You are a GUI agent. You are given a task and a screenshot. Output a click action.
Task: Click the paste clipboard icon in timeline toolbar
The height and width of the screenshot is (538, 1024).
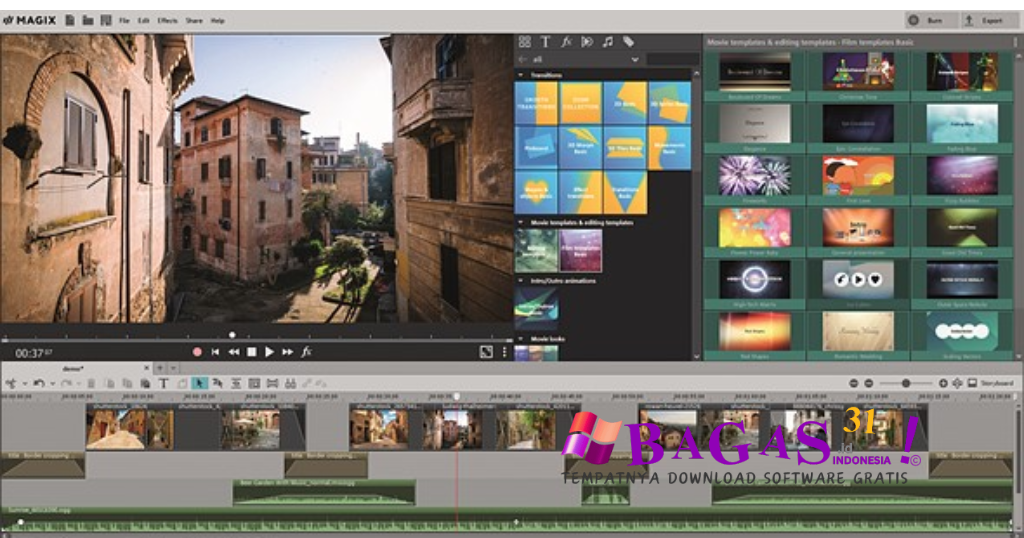(145, 383)
